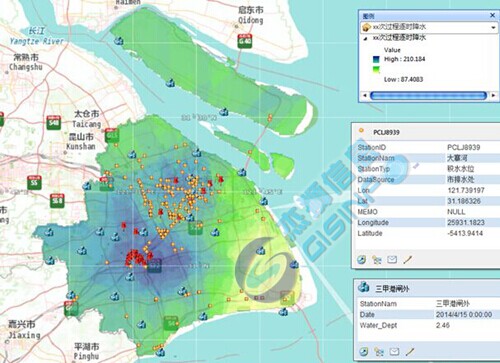Click legend scrollbar right arrow
This screenshot has height=363, width=500.
click(493, 95)
